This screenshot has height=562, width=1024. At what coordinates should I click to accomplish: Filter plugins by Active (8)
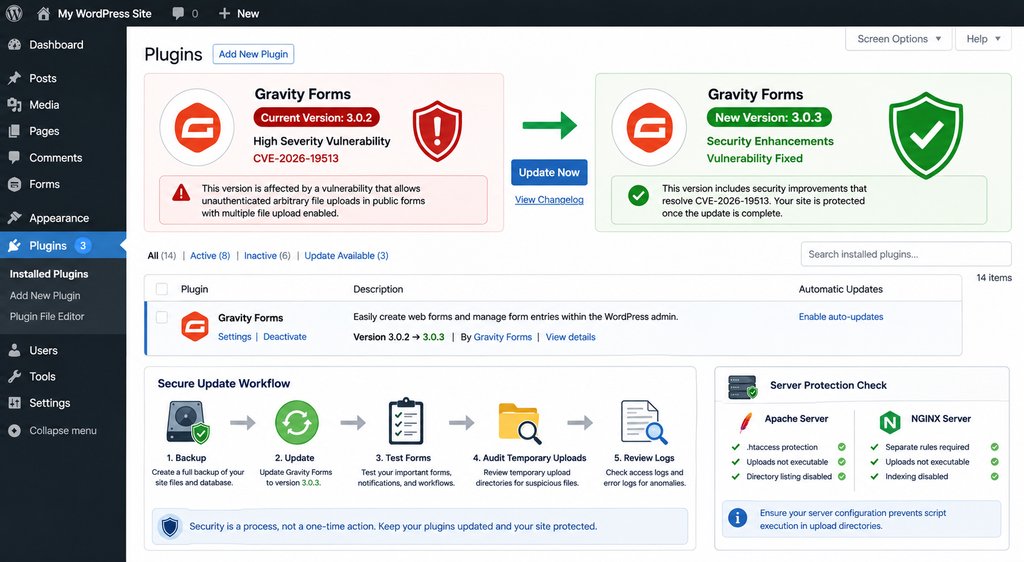pos(210,256)
